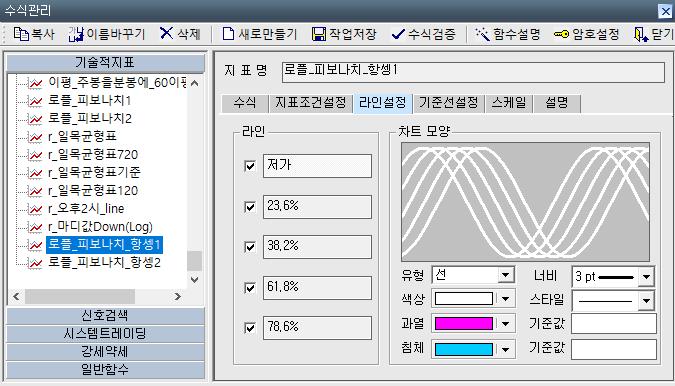
Task: Uncheck the 38.2% line checkbox
Action: tap(250, 247)
